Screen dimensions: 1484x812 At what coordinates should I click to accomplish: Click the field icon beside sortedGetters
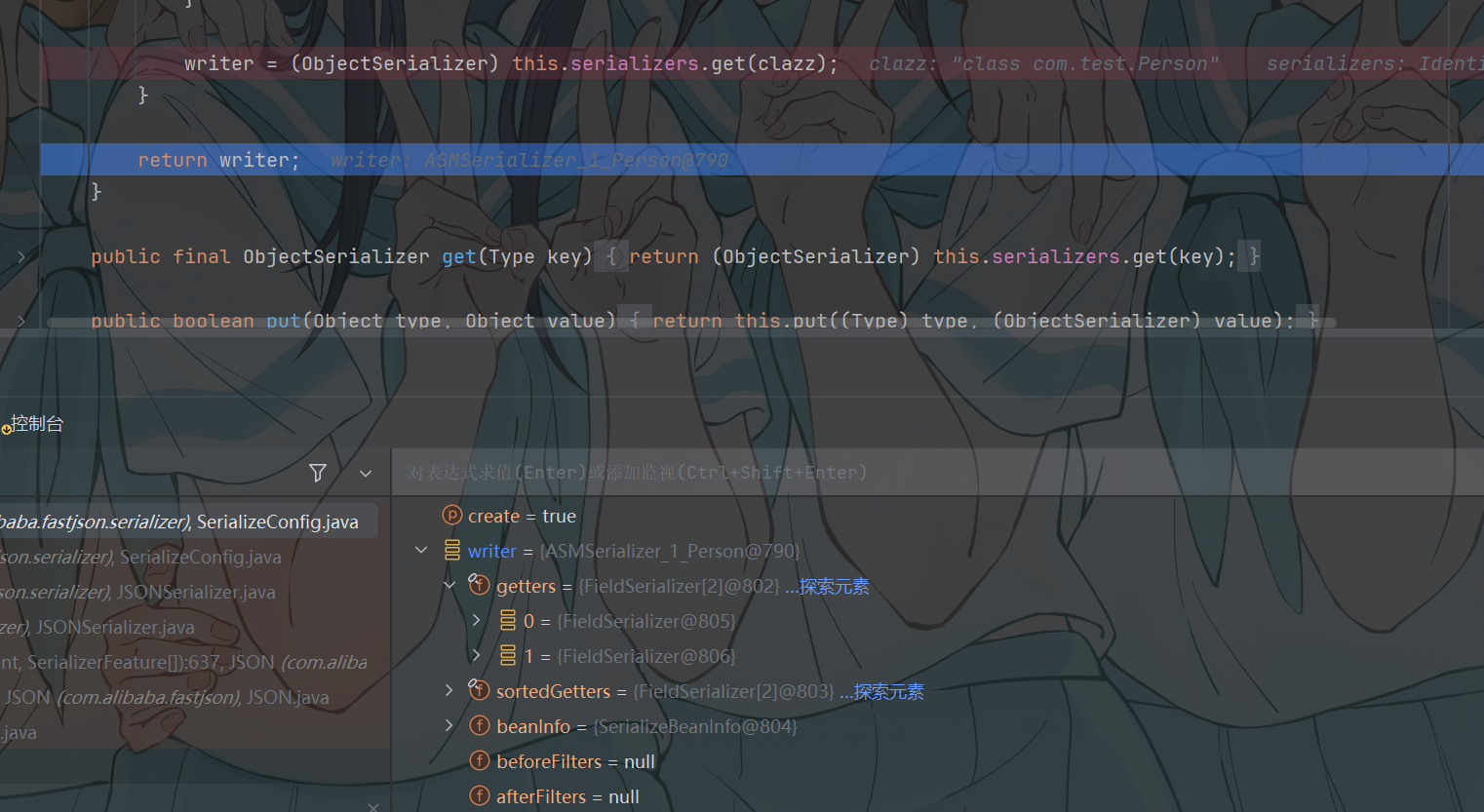479,691
